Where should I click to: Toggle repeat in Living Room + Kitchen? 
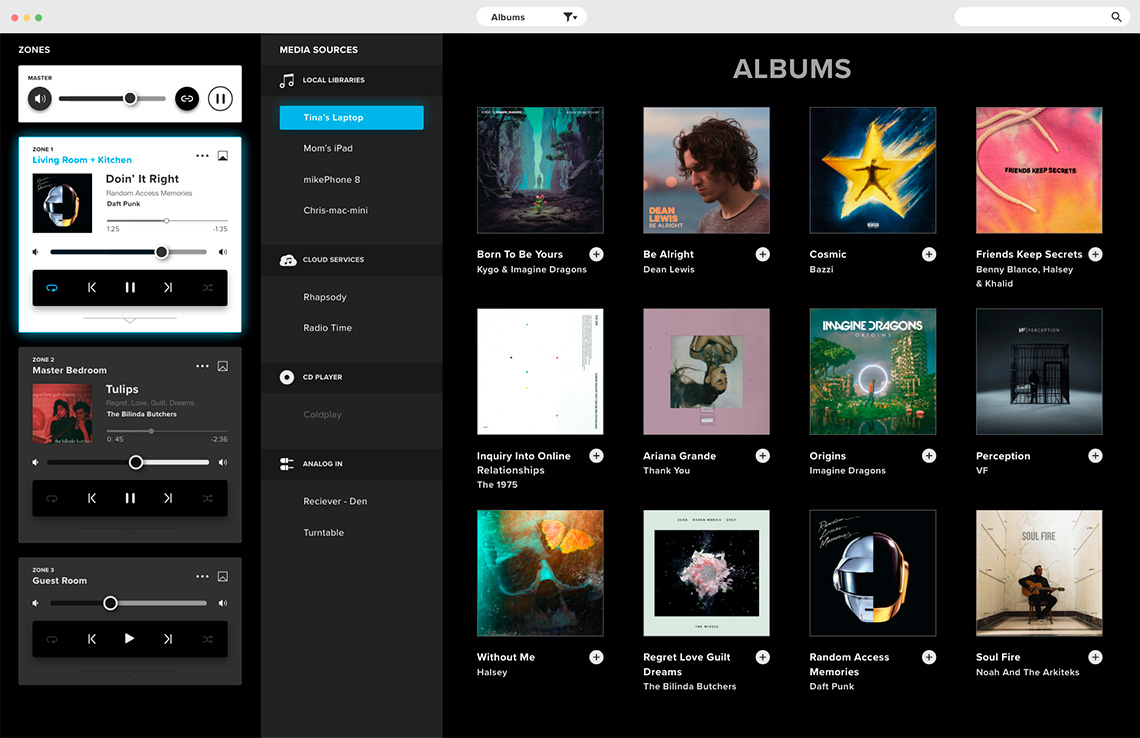[x=52, y=288]
